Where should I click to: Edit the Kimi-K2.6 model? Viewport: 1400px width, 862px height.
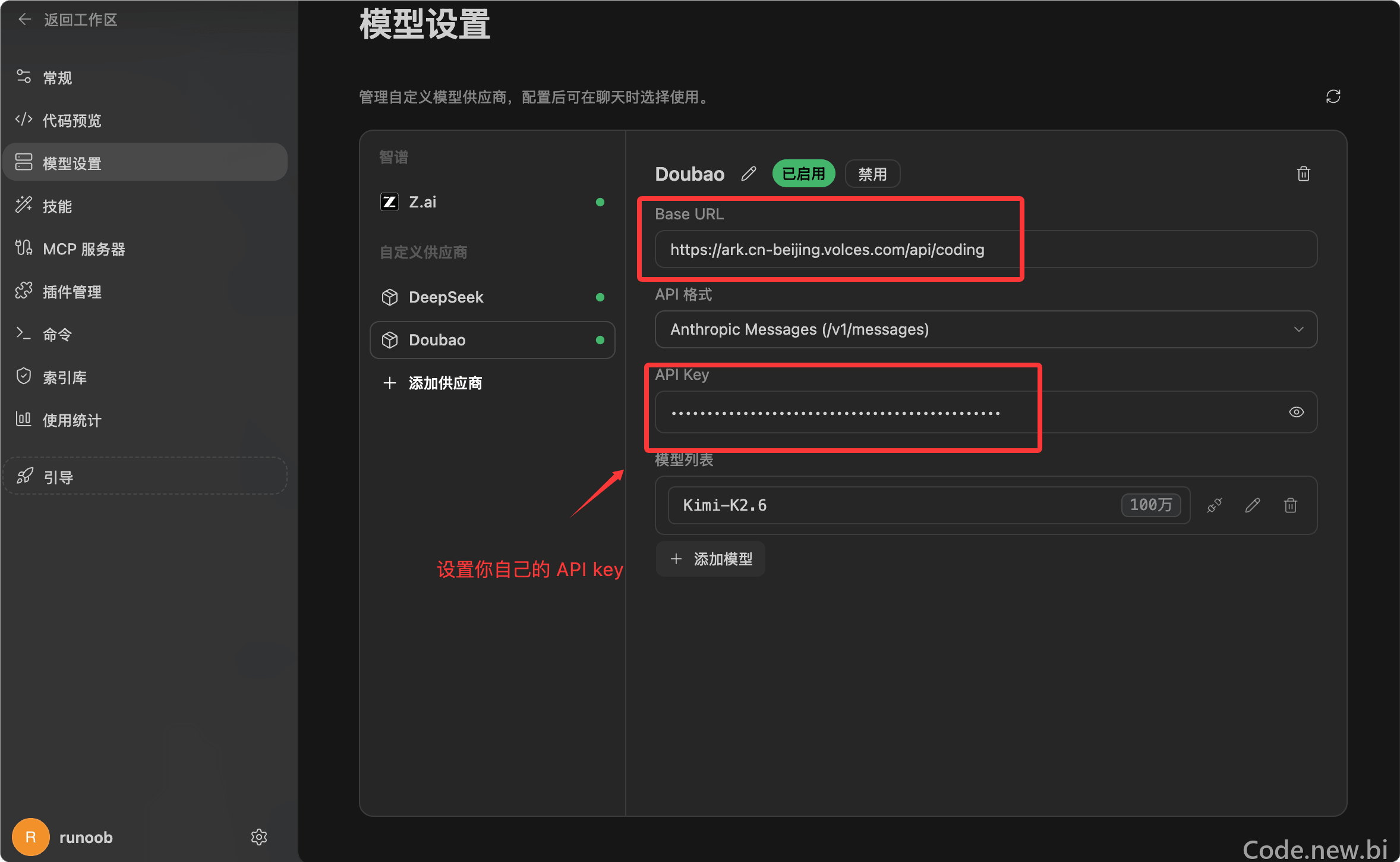pos(1253,505)
